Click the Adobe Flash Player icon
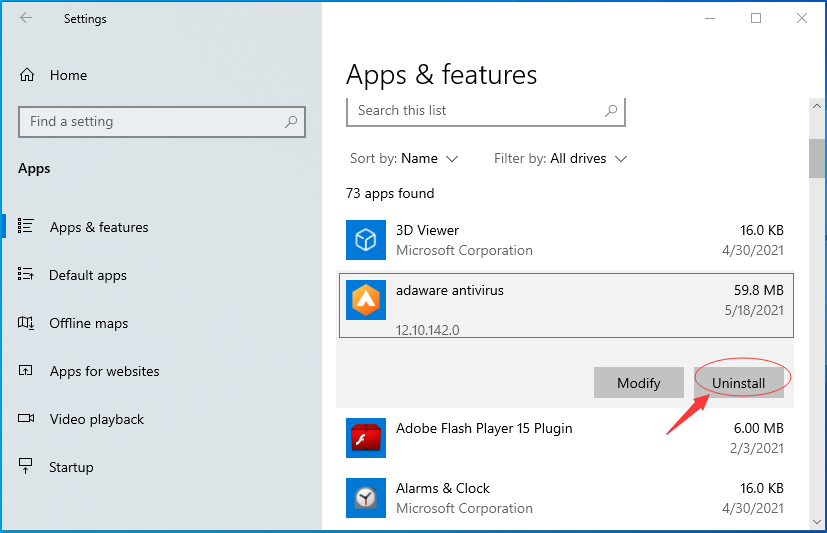This screenshot has width=827, height=533. 366,438
